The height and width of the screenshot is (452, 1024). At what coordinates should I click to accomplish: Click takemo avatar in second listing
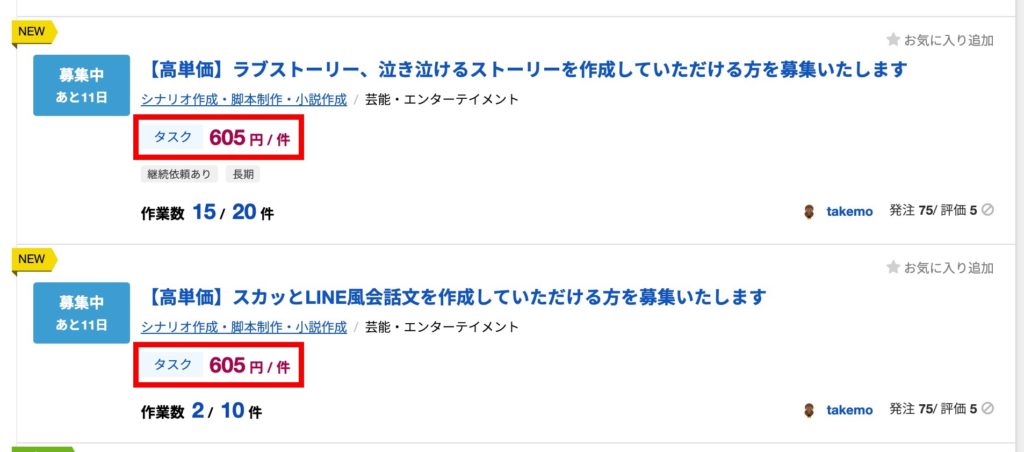click(809, 410)
